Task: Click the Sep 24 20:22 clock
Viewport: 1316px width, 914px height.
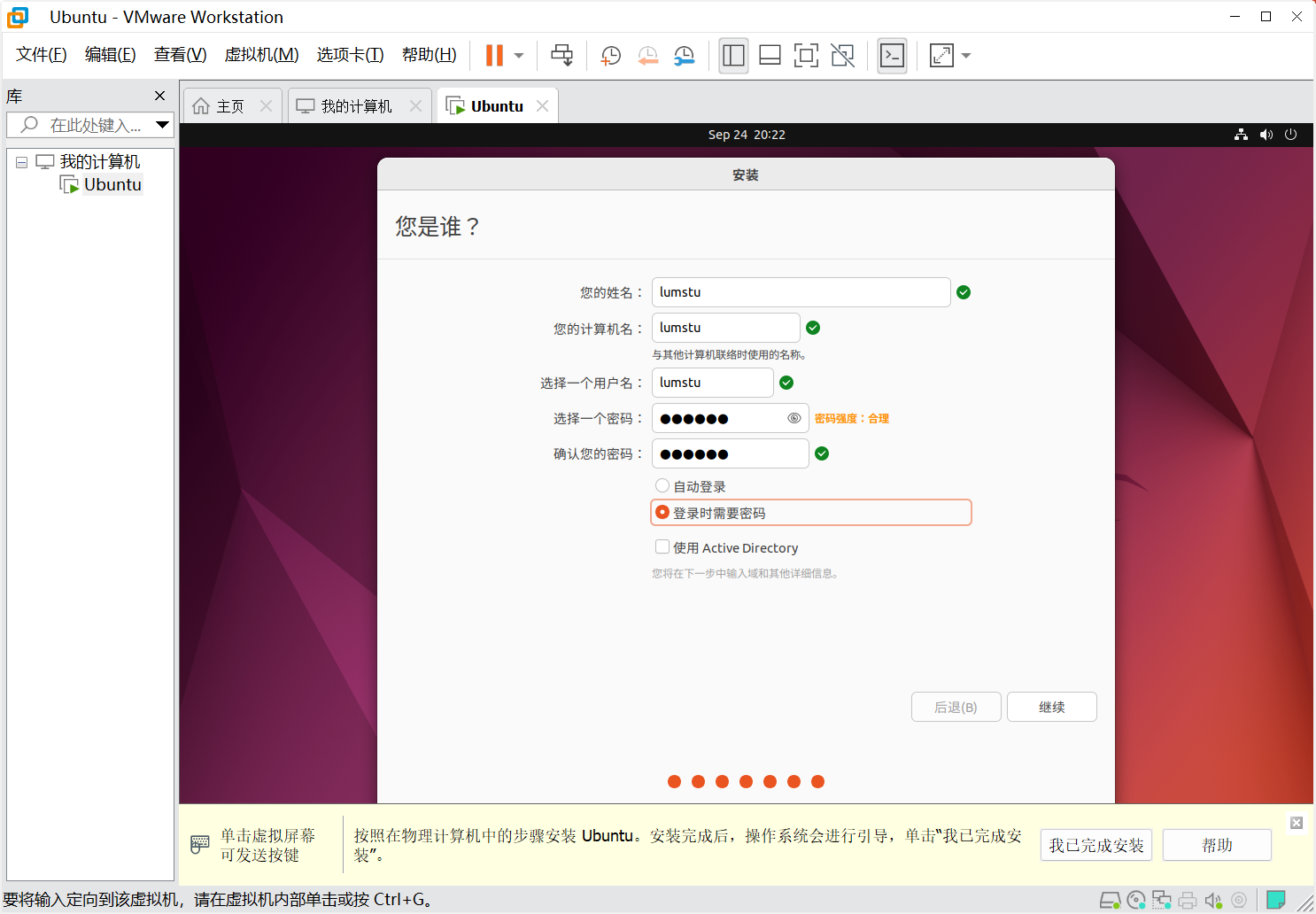Action: [747, 135]
